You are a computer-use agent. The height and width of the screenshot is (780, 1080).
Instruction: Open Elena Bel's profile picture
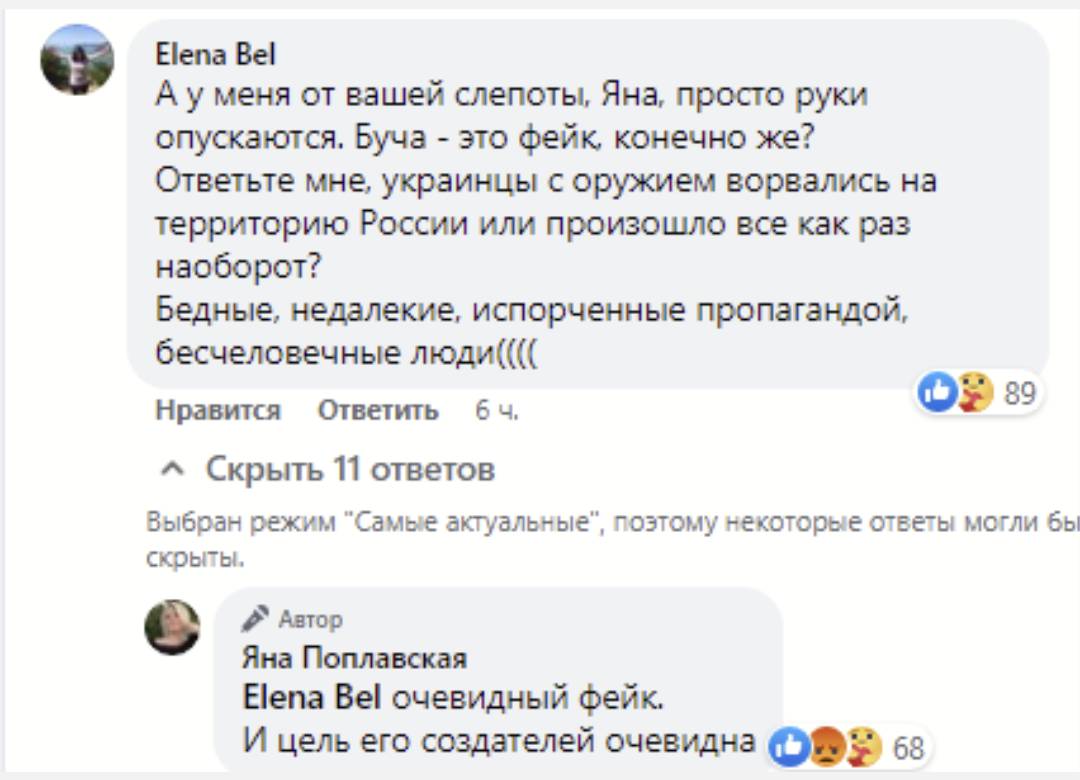[x=76, y=60]
